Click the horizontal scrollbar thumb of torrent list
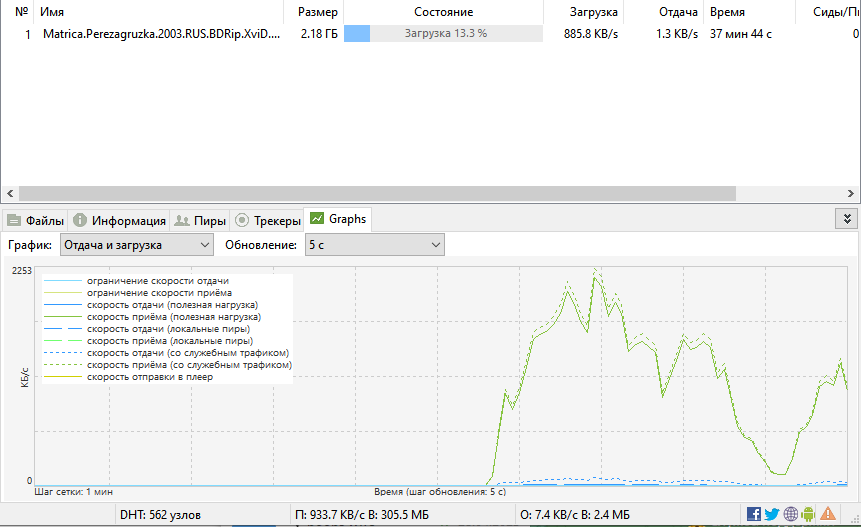 tap(378, 193)
